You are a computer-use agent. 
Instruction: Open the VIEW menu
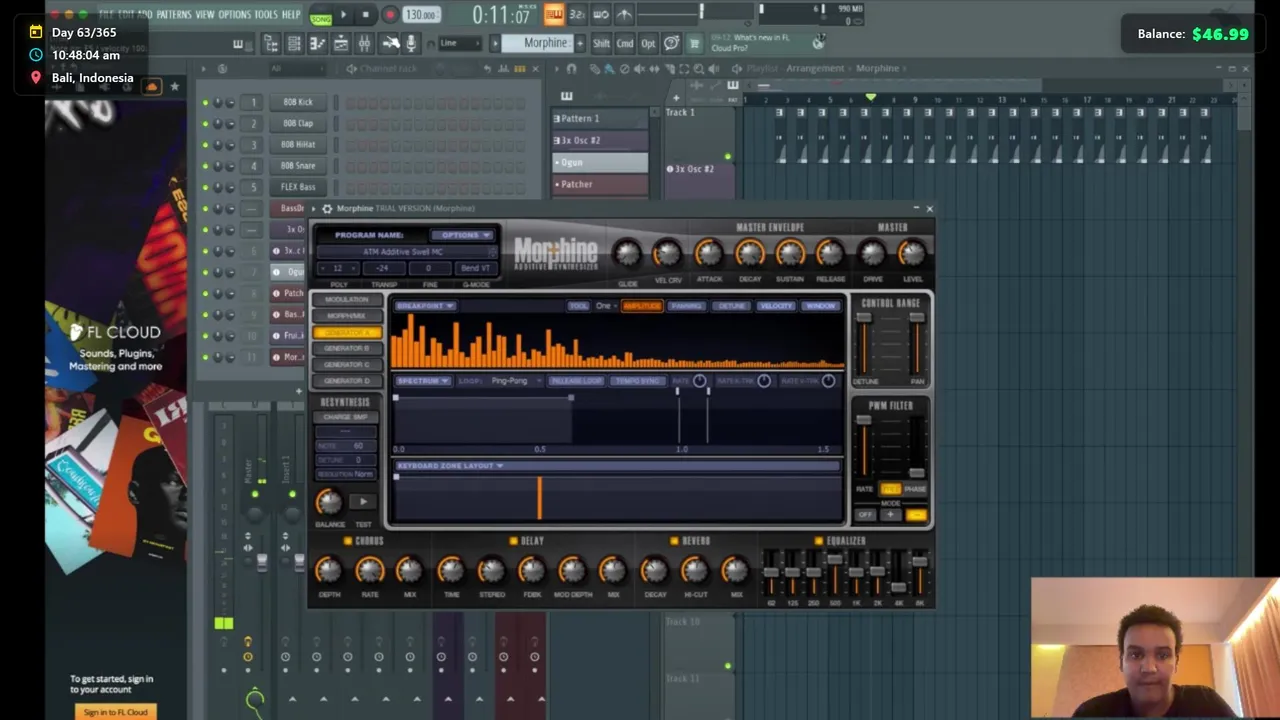point(205,15)
